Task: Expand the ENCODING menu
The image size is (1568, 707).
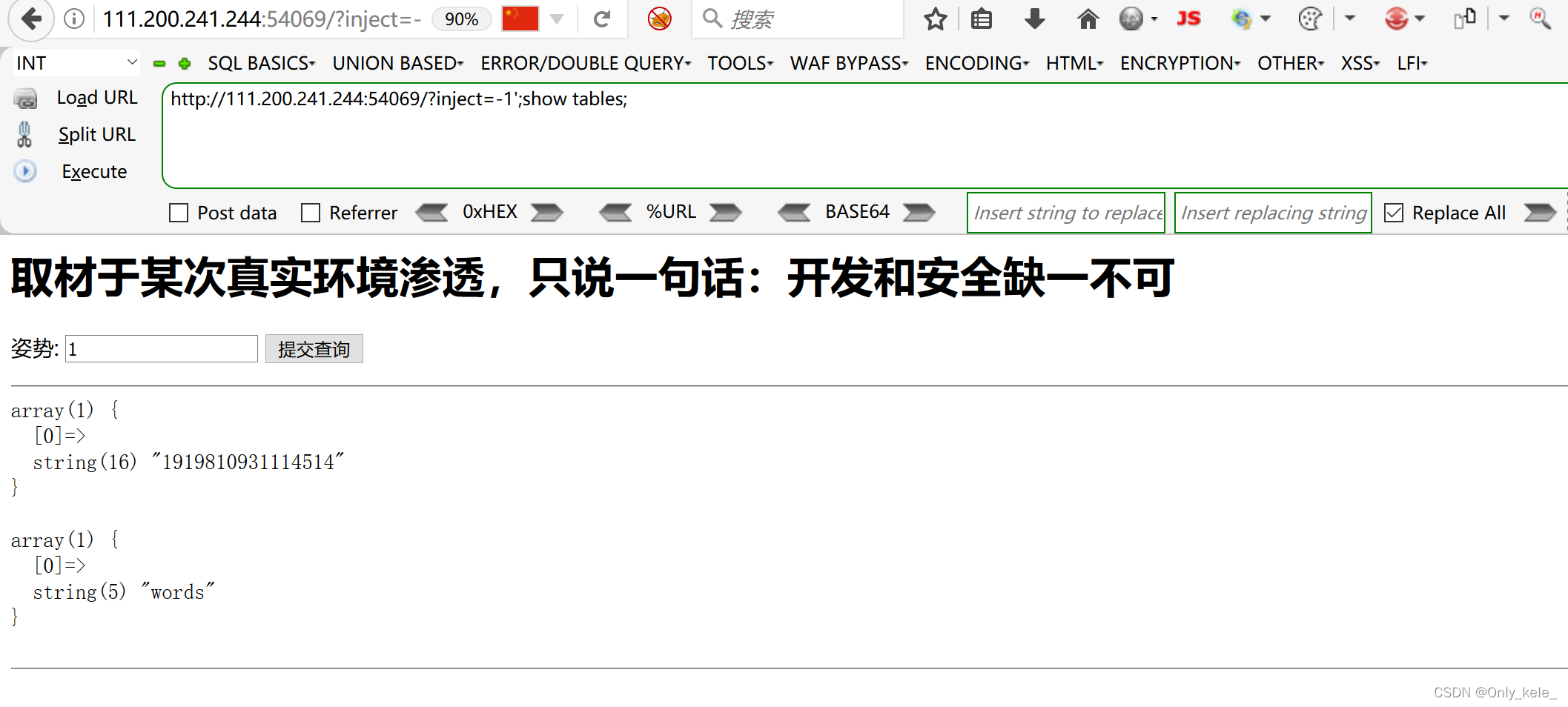Action: point(977,63)
